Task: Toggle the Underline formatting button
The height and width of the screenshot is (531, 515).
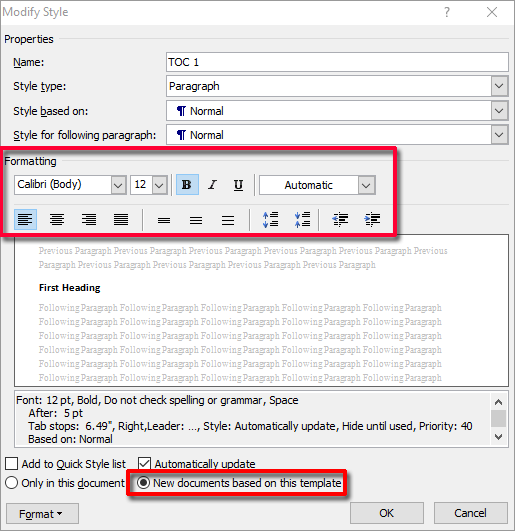Action: tap(238, 185)
